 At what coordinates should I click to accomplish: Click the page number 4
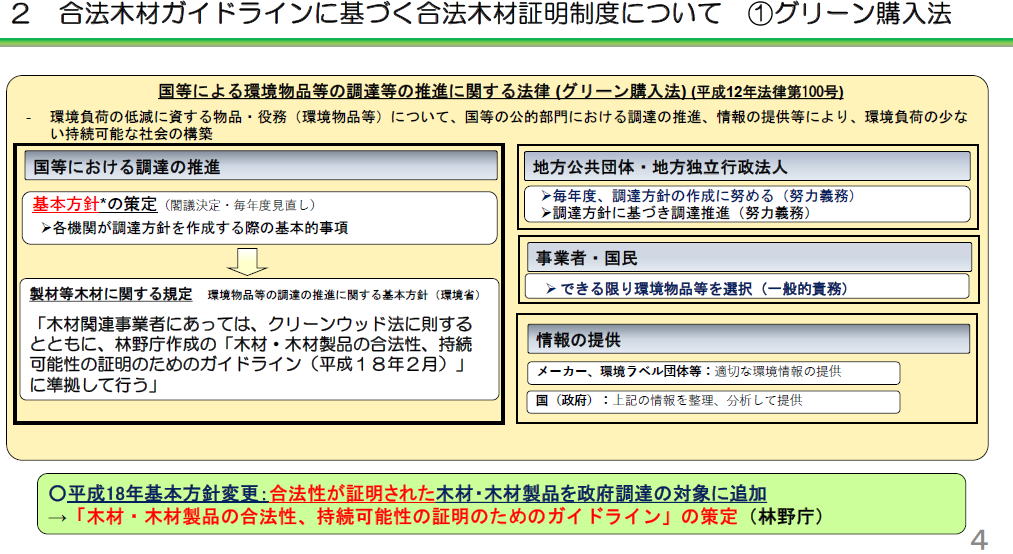pos(979,540)
